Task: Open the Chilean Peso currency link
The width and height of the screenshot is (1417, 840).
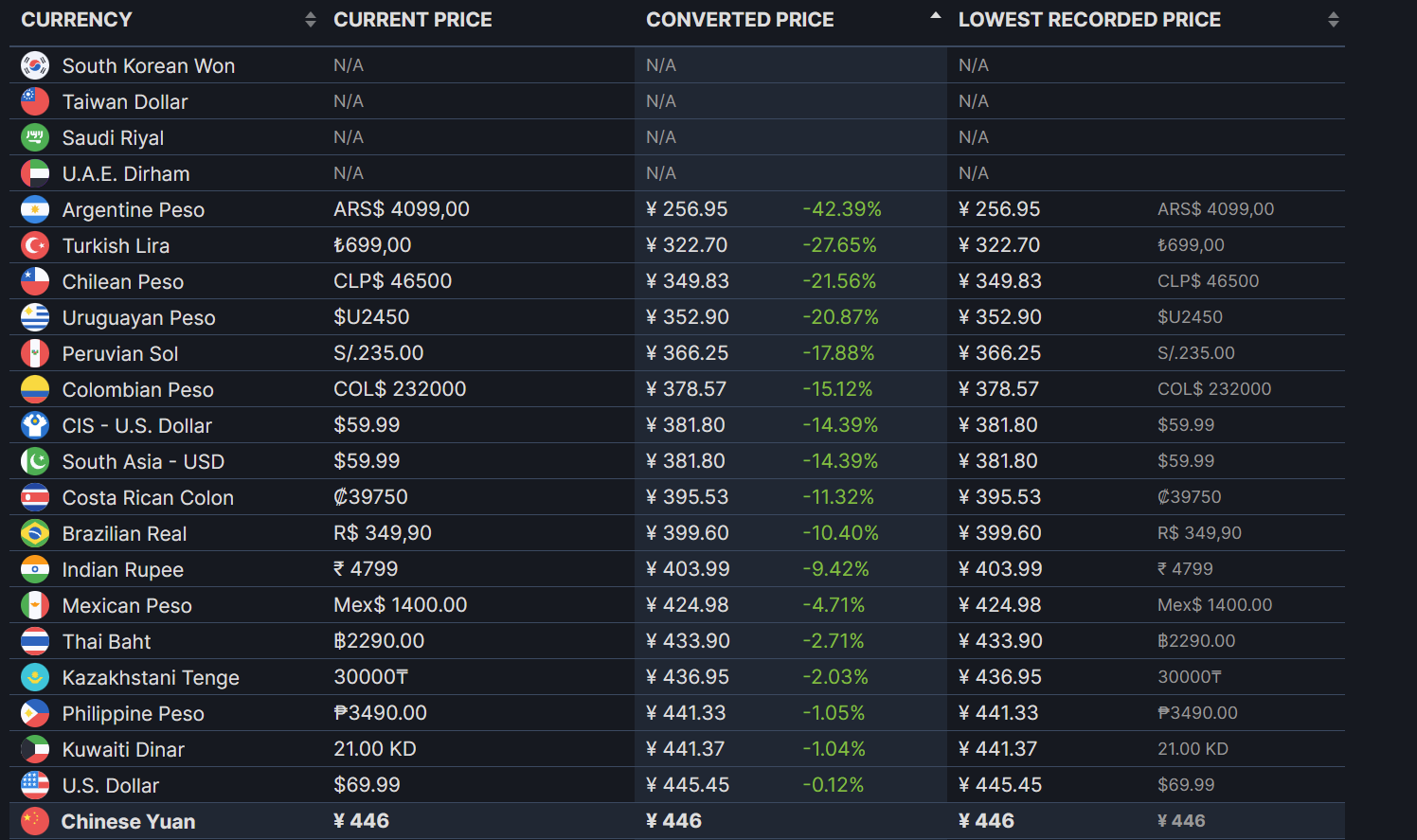Action: 123,282
